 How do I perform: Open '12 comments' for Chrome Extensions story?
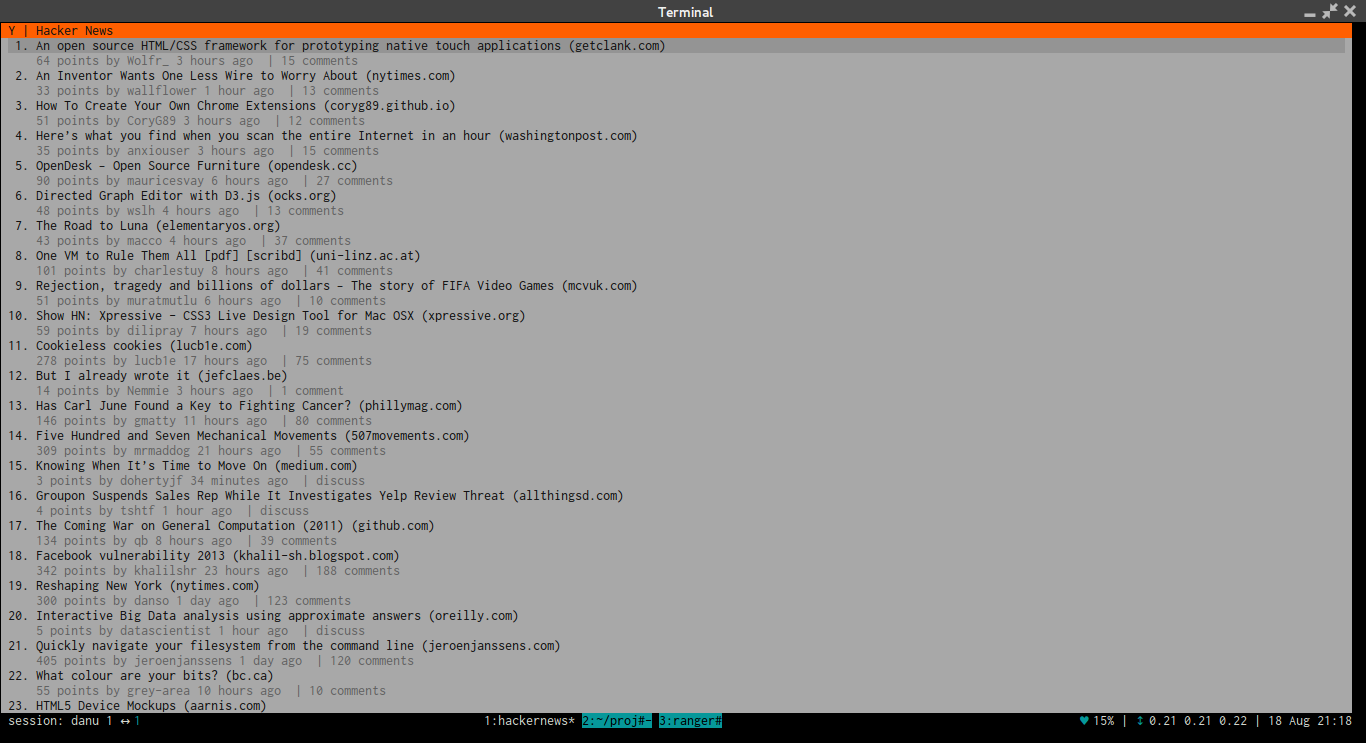click(x=326, y=121)
